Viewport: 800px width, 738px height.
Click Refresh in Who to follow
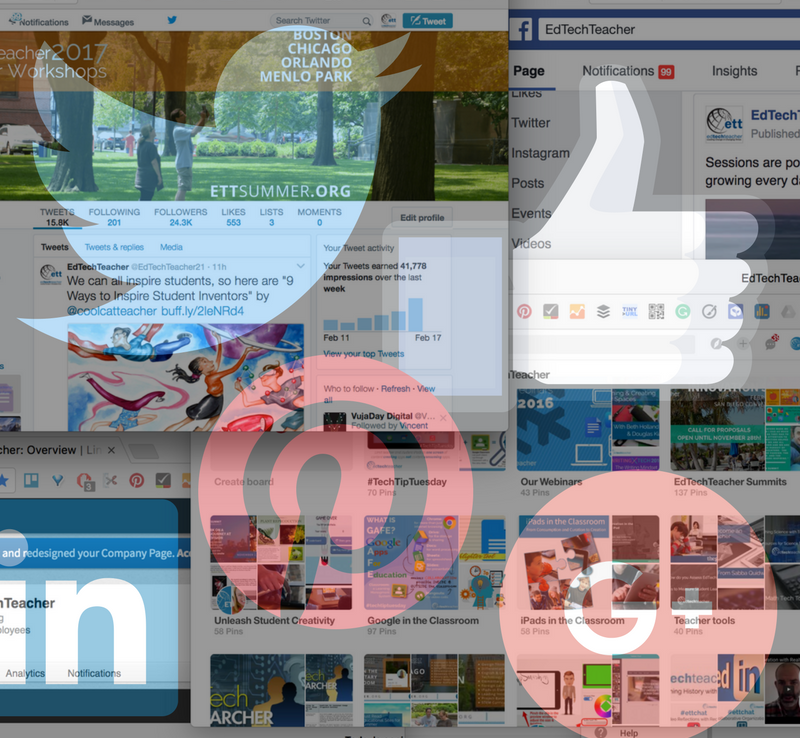[395, 389]
